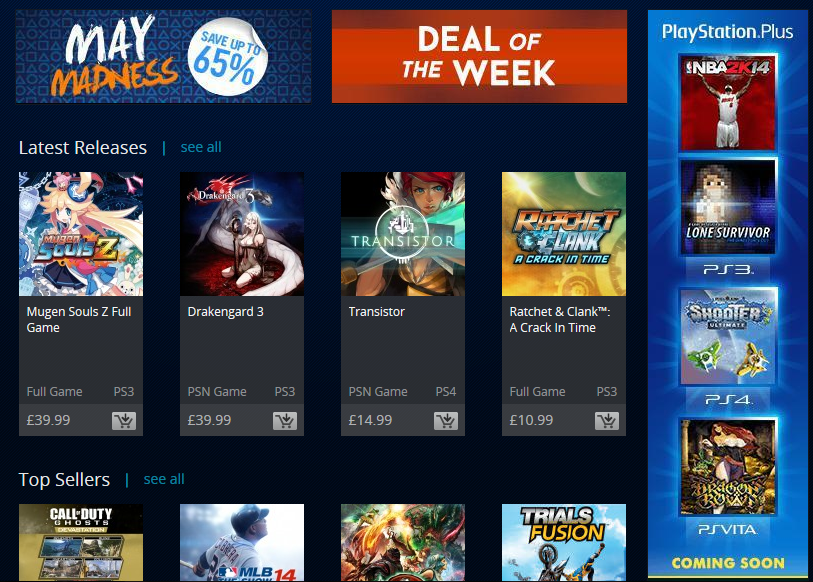This screenshot has height=582, width=813.
Task: See all Top Sellers
Action: 164,479
